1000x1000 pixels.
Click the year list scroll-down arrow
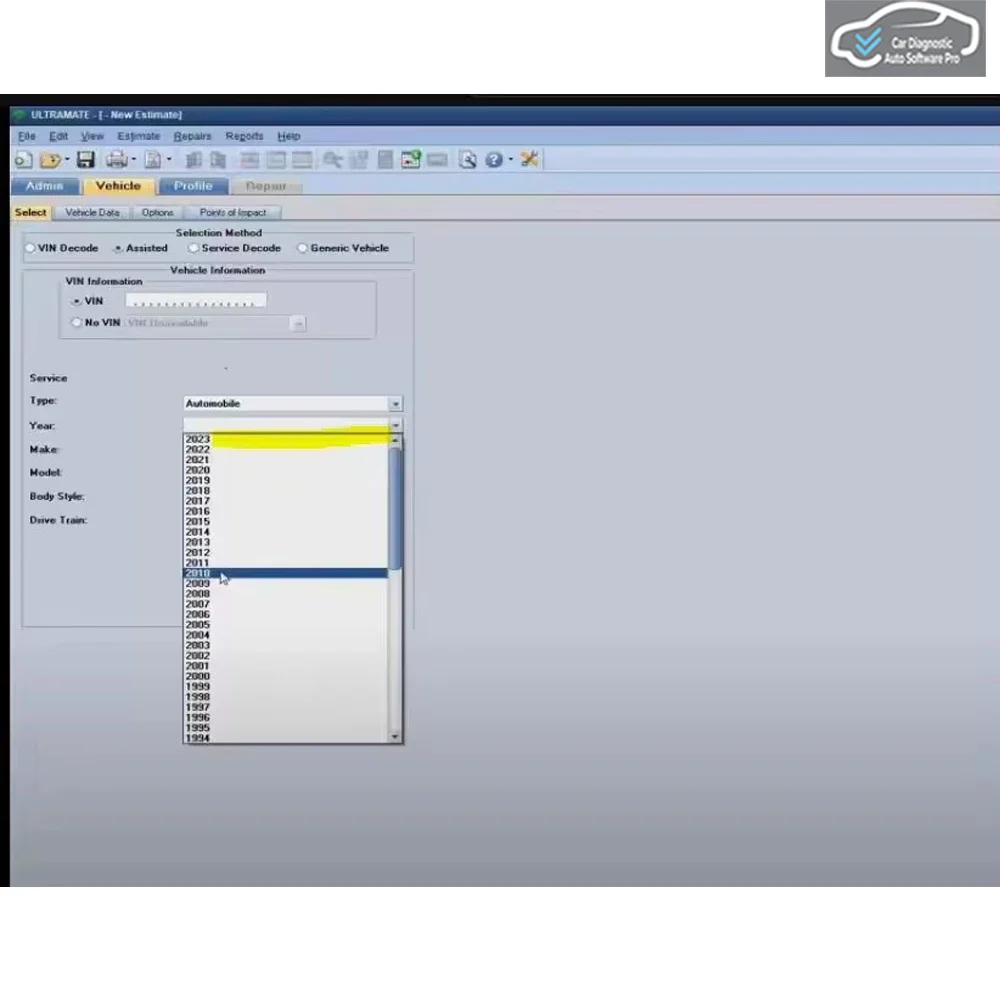[x=395, y=737]
